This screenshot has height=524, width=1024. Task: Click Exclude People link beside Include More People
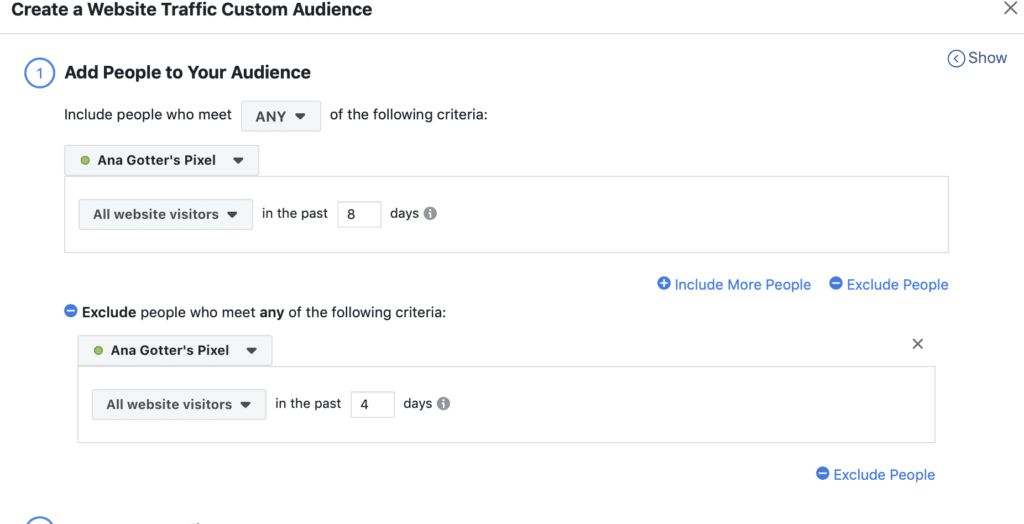click(889, 284)
